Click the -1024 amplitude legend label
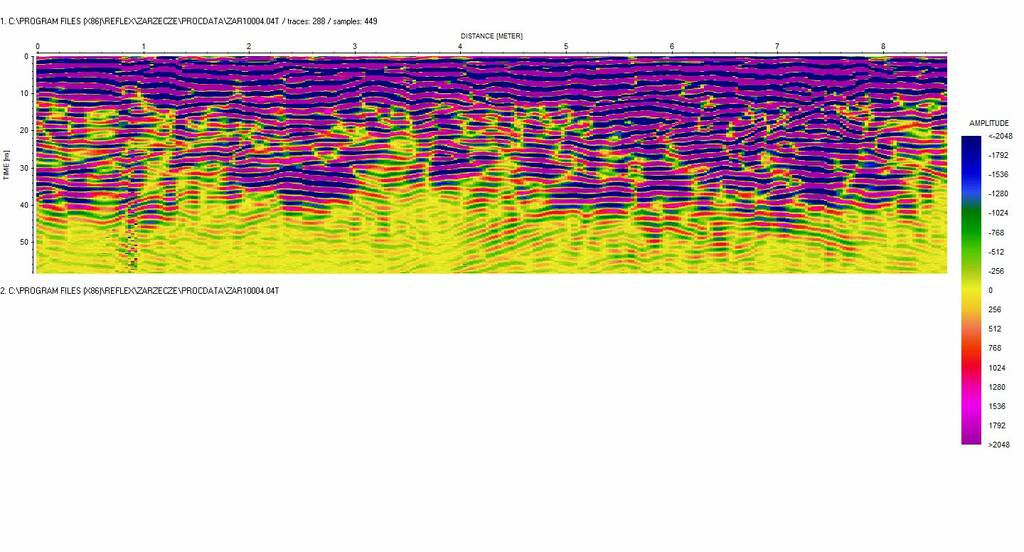Viewport: 1024px width, 552px height. pyautogui.click(x=999, y=213)
